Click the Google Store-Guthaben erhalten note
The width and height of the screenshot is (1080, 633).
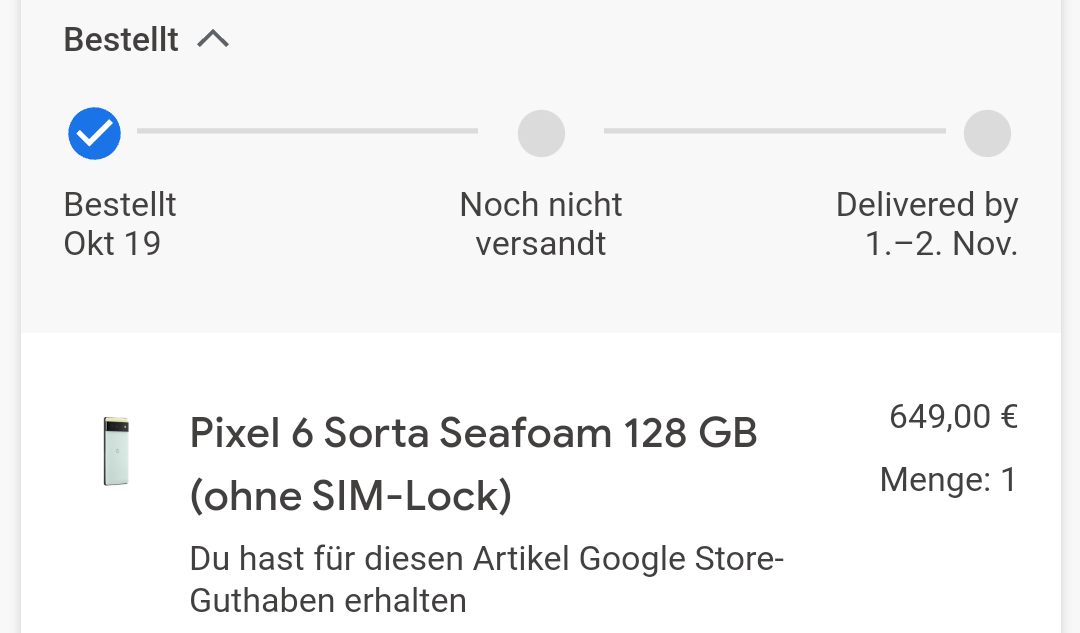coord(487,579)
